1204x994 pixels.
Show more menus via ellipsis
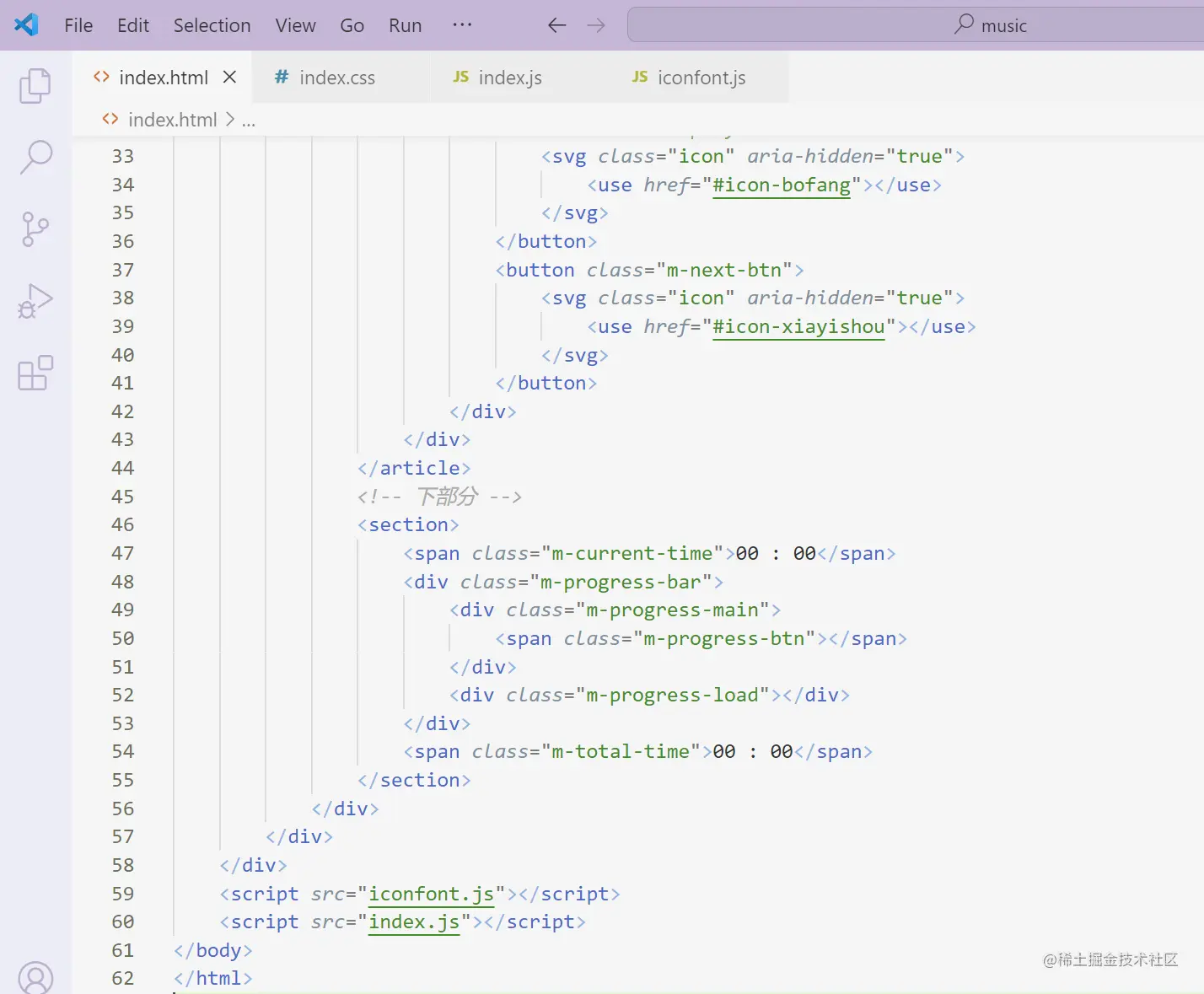(x=462, y=24)
